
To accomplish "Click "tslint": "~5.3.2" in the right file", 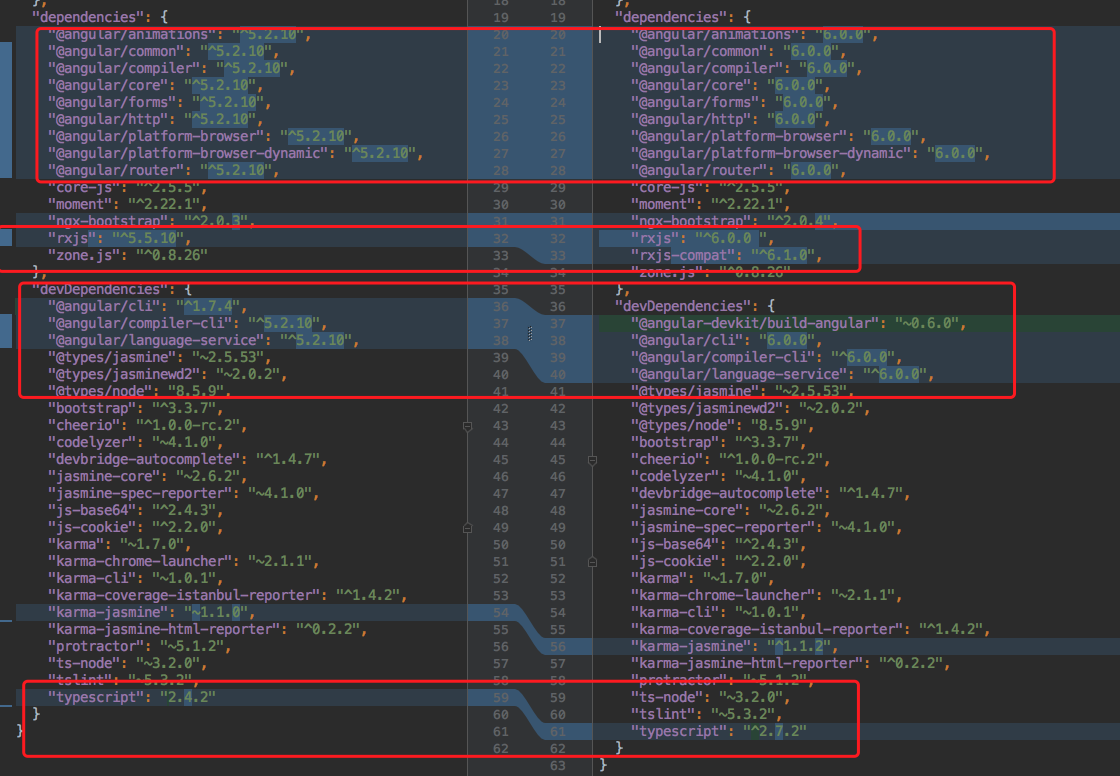I will [706, 715].
